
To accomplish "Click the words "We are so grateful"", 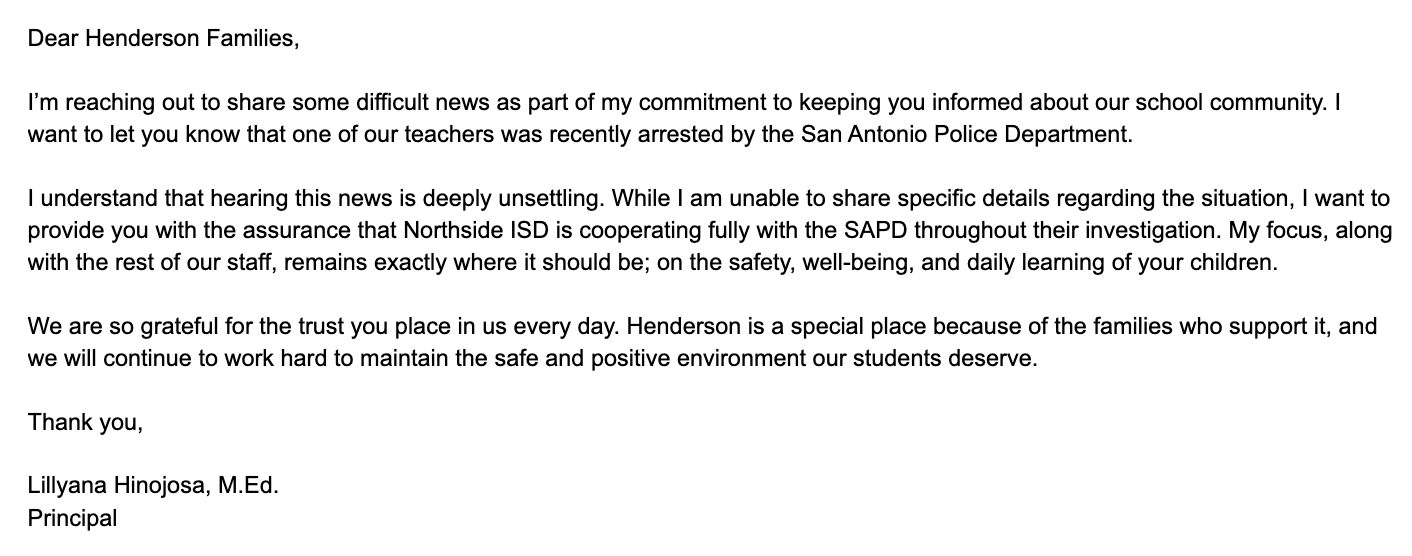I will tap(114, 326).
